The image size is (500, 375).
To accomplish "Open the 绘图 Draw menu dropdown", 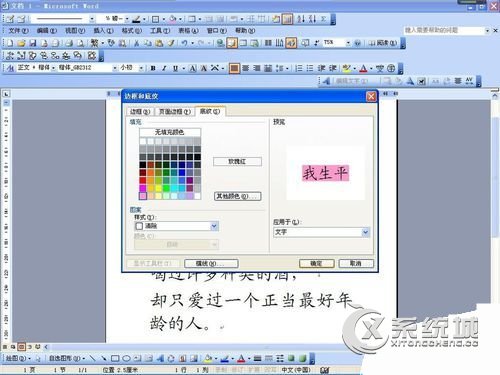I will tap(18, 358).
